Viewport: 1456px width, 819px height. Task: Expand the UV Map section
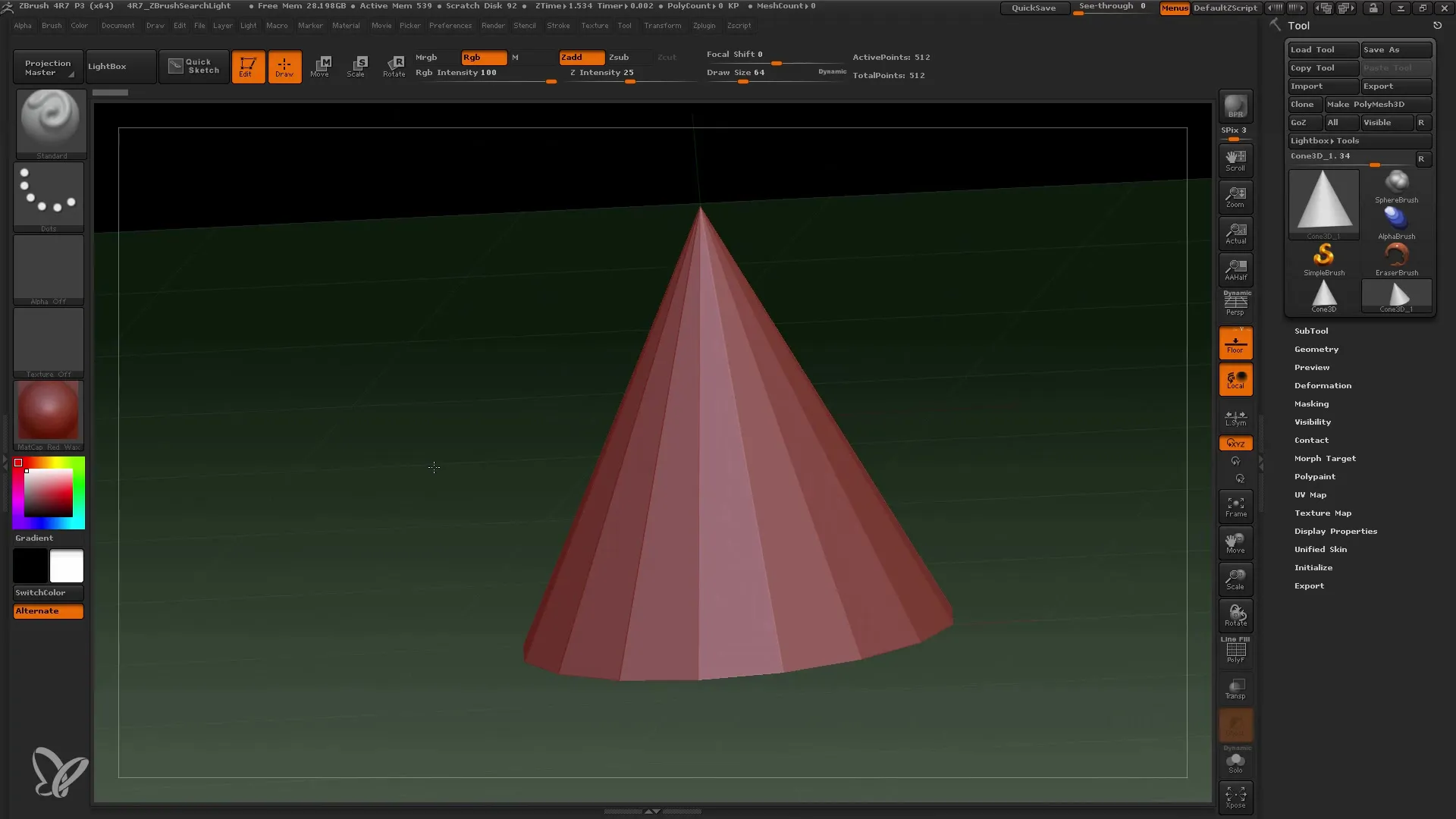tap(1310, 495)
